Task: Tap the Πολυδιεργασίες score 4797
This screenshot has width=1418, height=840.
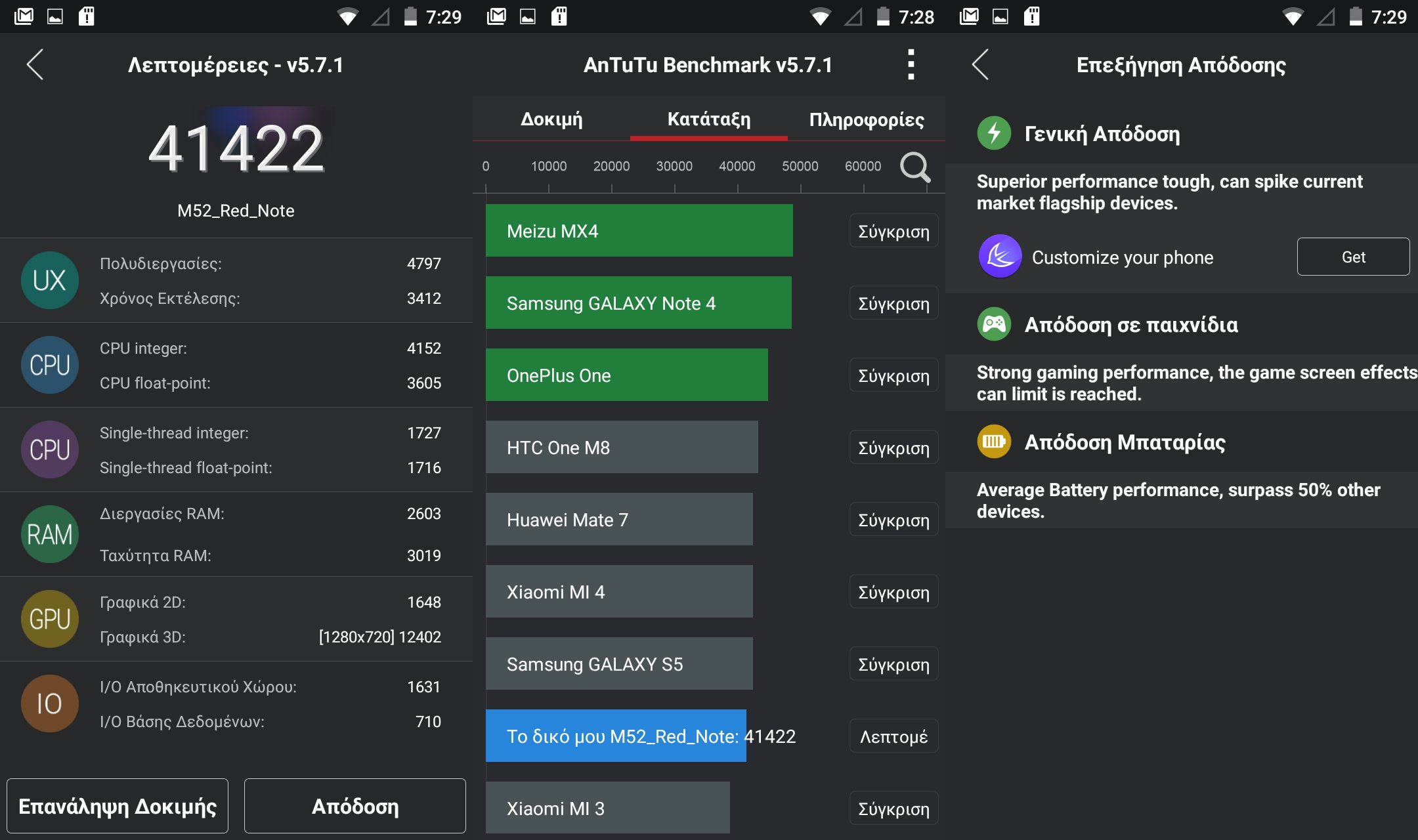Action: [x=423, y=263]
